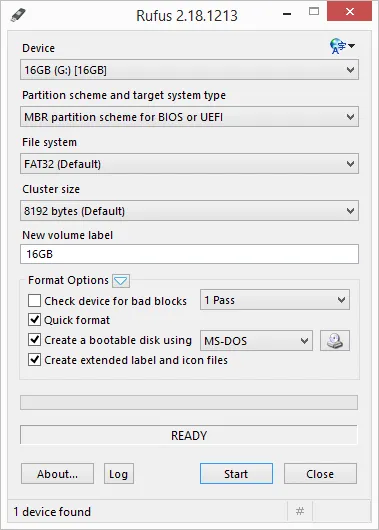
Task: Click the Start button
Action: tap(236, 474)
